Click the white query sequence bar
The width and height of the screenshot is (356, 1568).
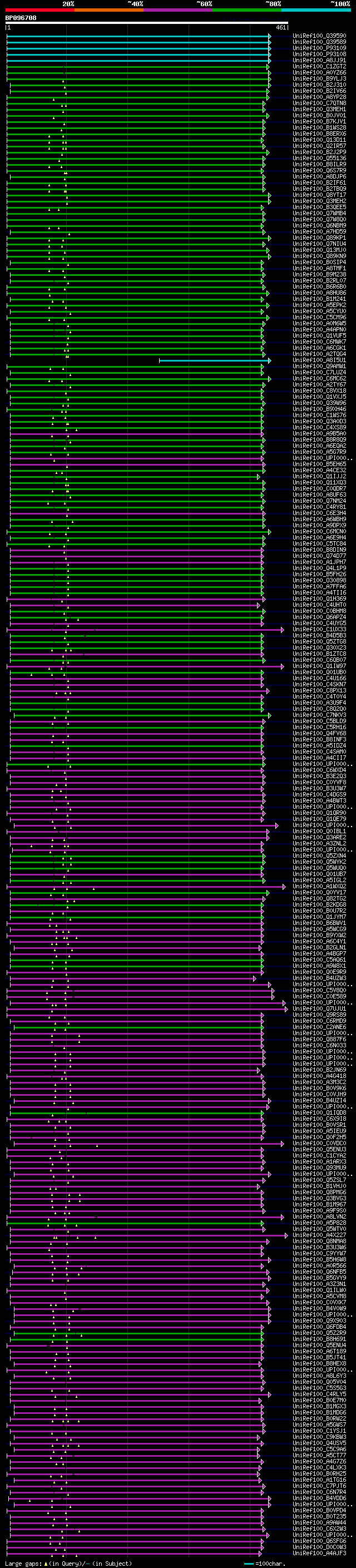pos(146,23)
